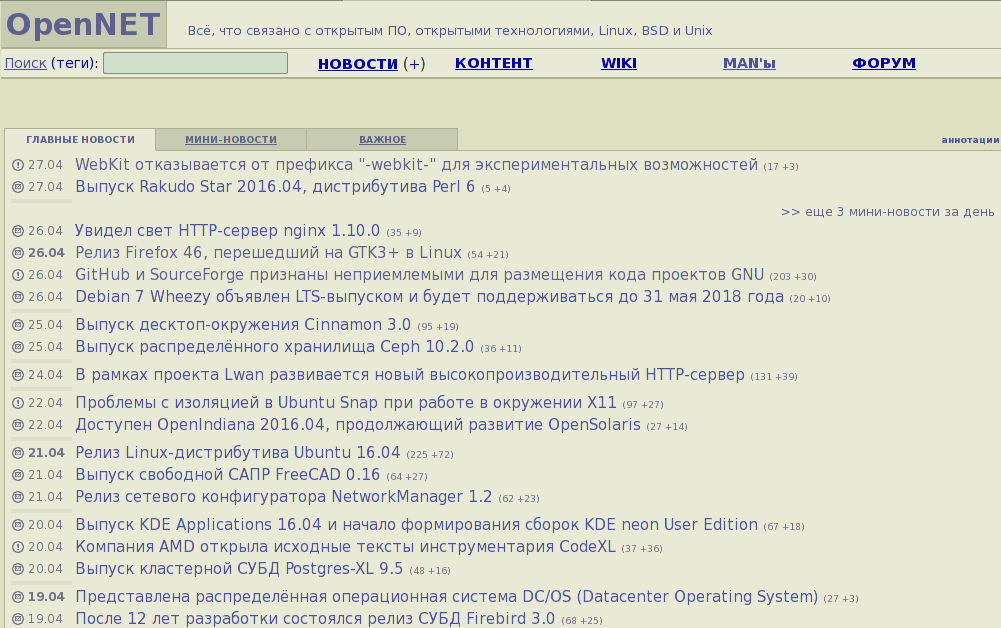This screenshot has width=1001, height=628.
Task: Click icon beside Postgres-XL 9.5 news
Action: [x=18, y=569]
